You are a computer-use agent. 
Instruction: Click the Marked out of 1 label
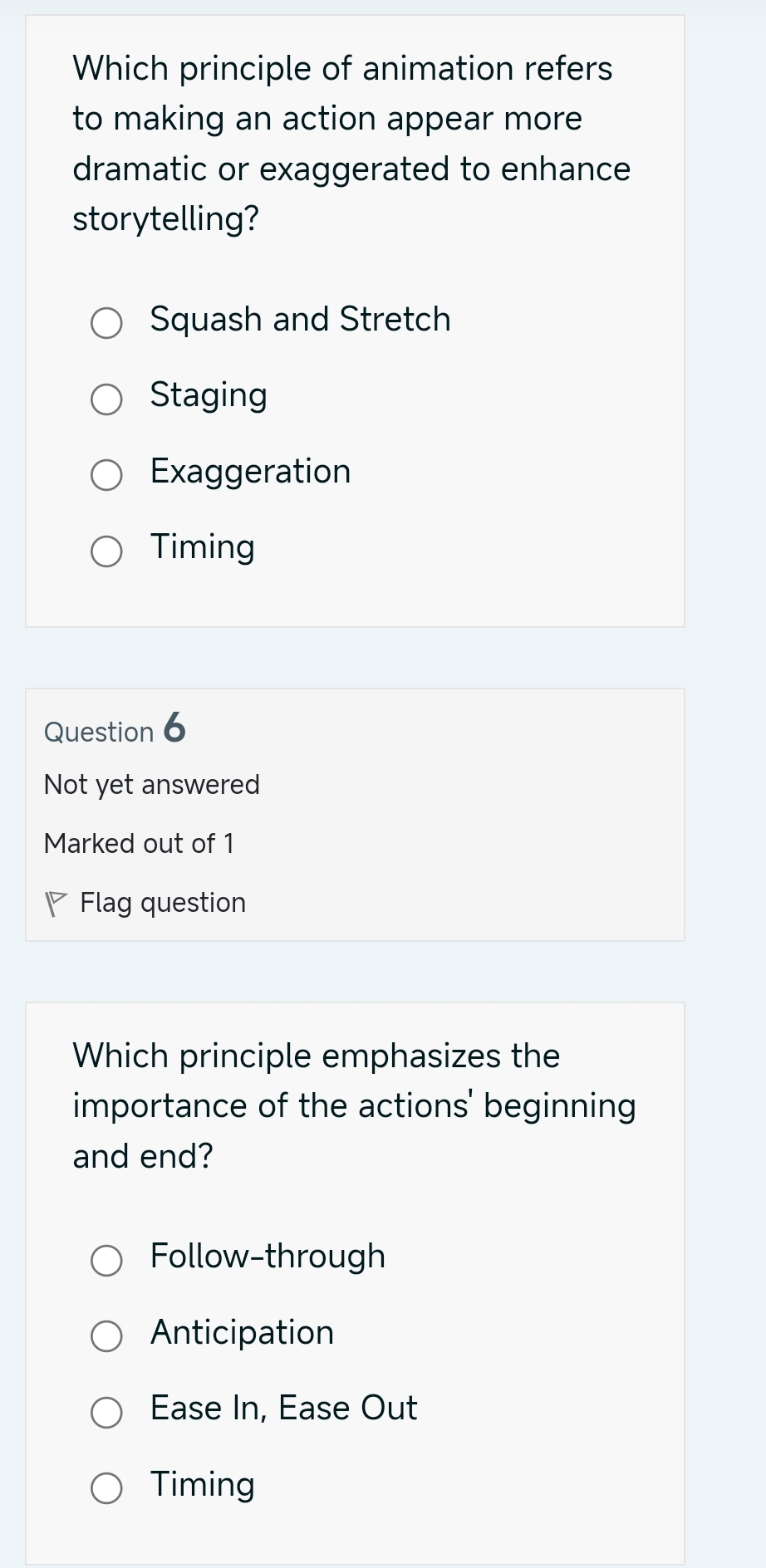point(140,844)
